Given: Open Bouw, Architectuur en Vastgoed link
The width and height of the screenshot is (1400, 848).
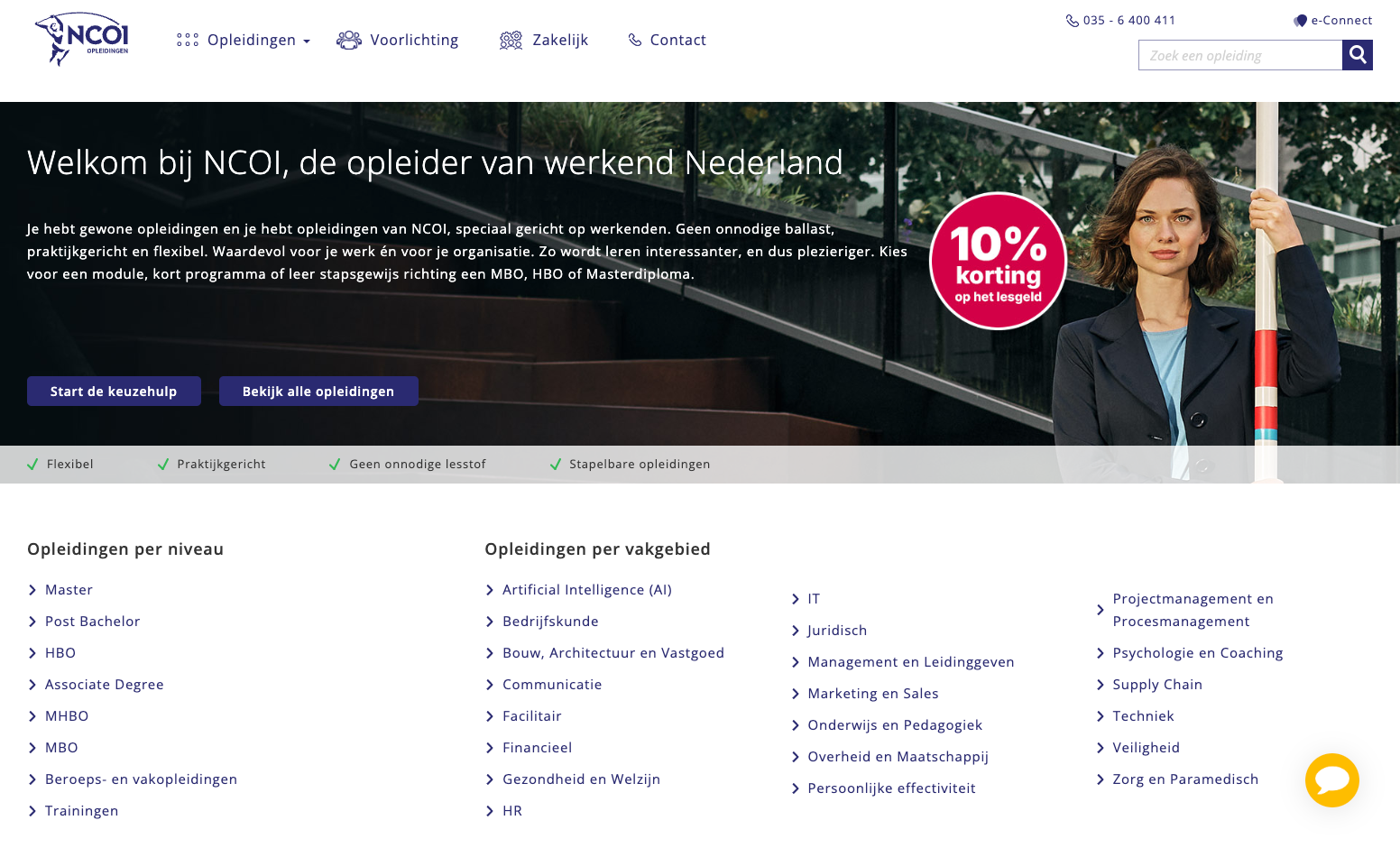Looking at the screenshot, I should [x=613, y=653].
